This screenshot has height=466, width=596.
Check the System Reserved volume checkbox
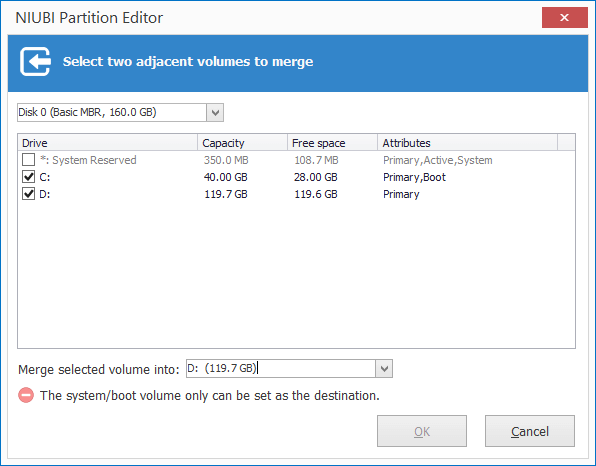tap(29, 160)
